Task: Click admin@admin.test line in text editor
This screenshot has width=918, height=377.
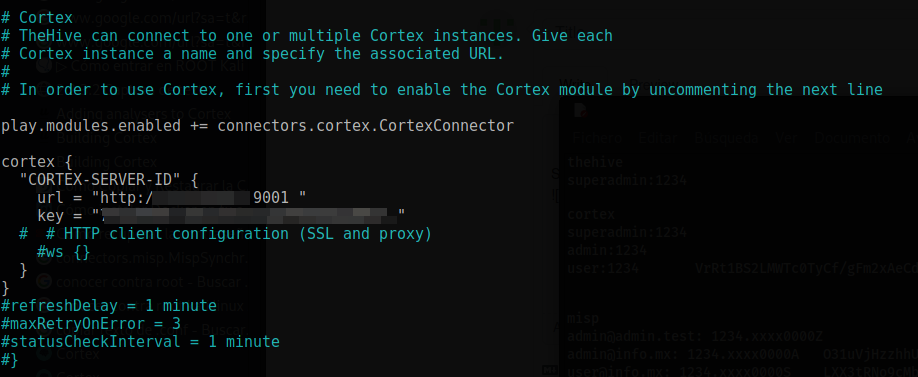Action: coord(695,337)
